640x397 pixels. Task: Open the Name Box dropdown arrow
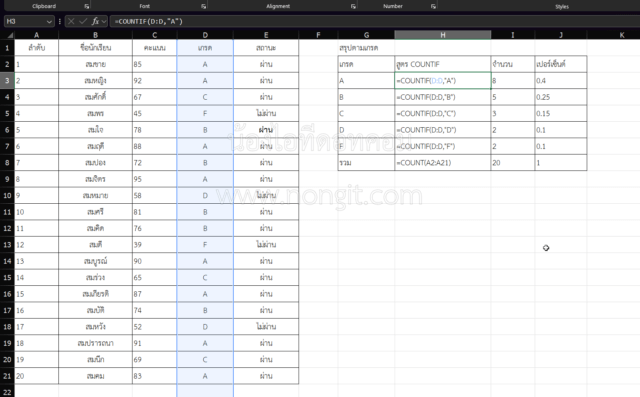[49, 21]
